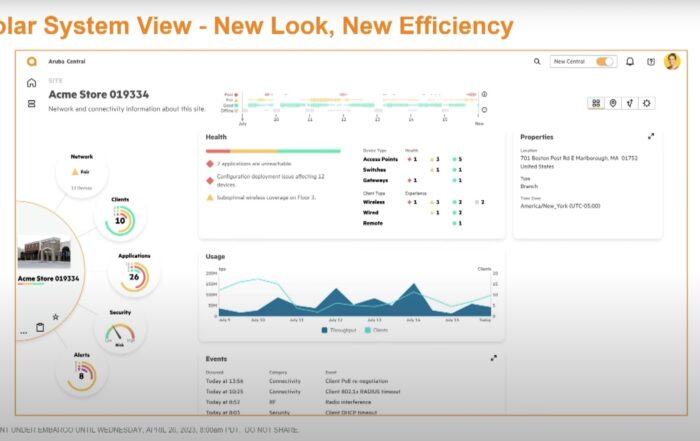This screenshot has height=441, width=700.
Task: Click the Radio interference event
Action: click(x=348, y=402)
